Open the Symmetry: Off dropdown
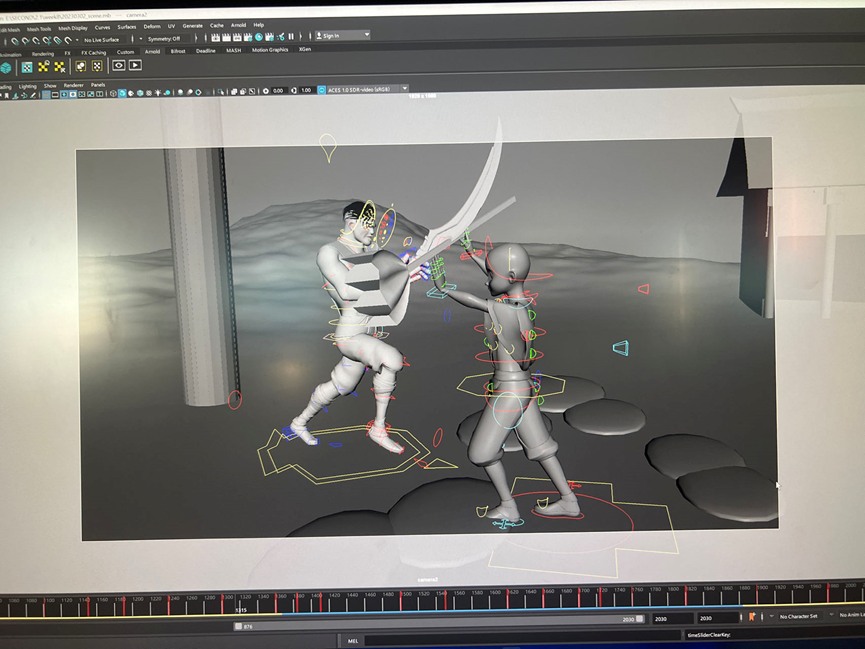 [x=168, y=39]
